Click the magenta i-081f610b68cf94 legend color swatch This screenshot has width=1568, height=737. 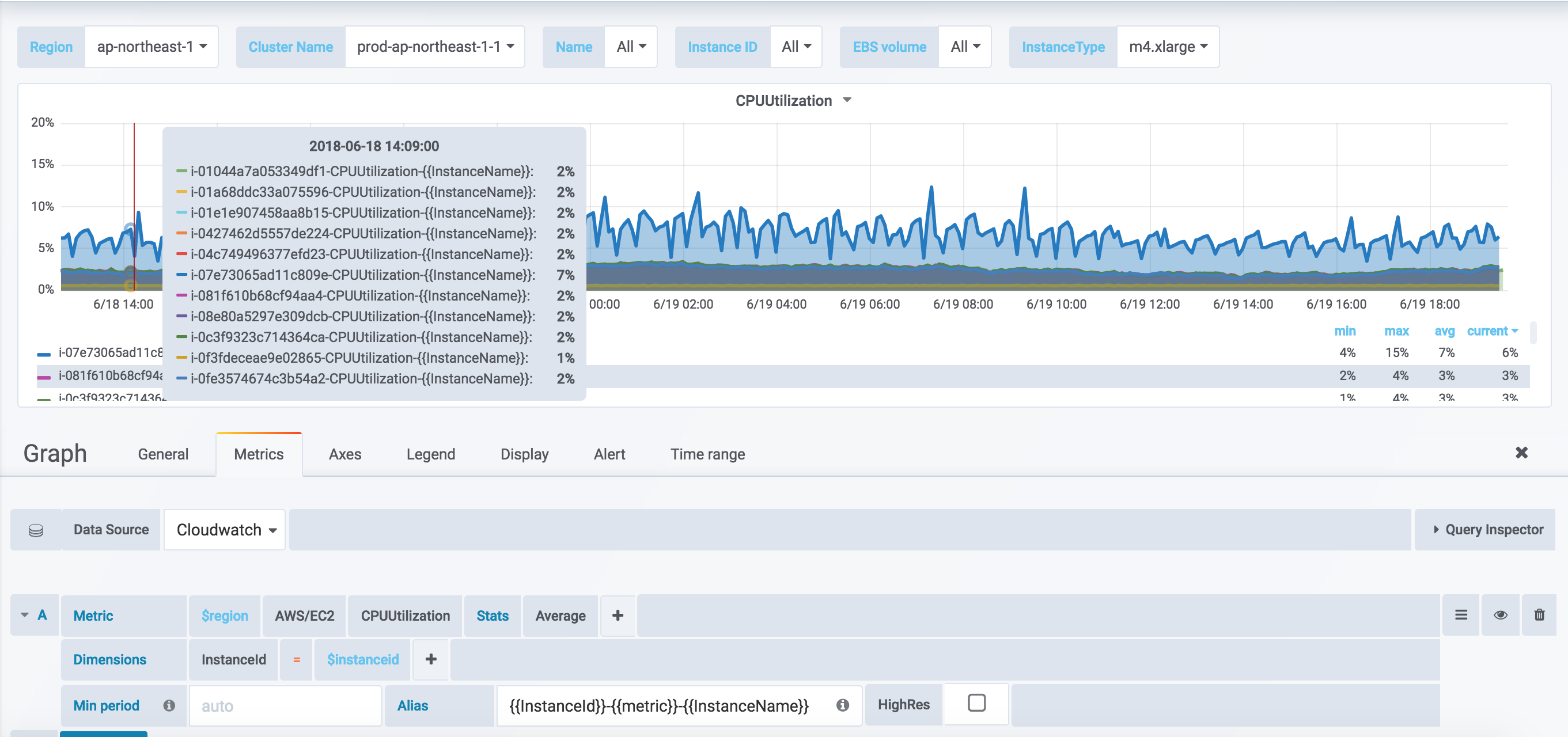click(x=44, y=377)
